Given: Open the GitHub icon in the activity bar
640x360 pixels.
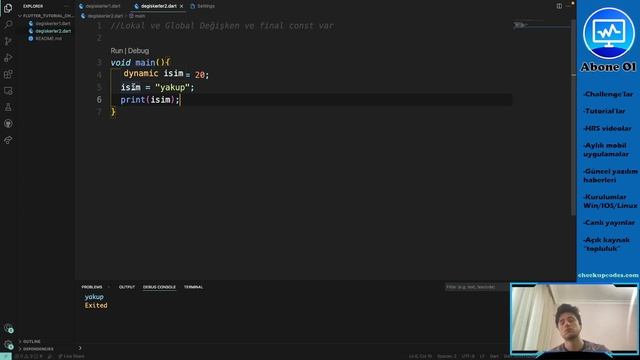Looking at the screenshot, I should click(x=8, y=124).
